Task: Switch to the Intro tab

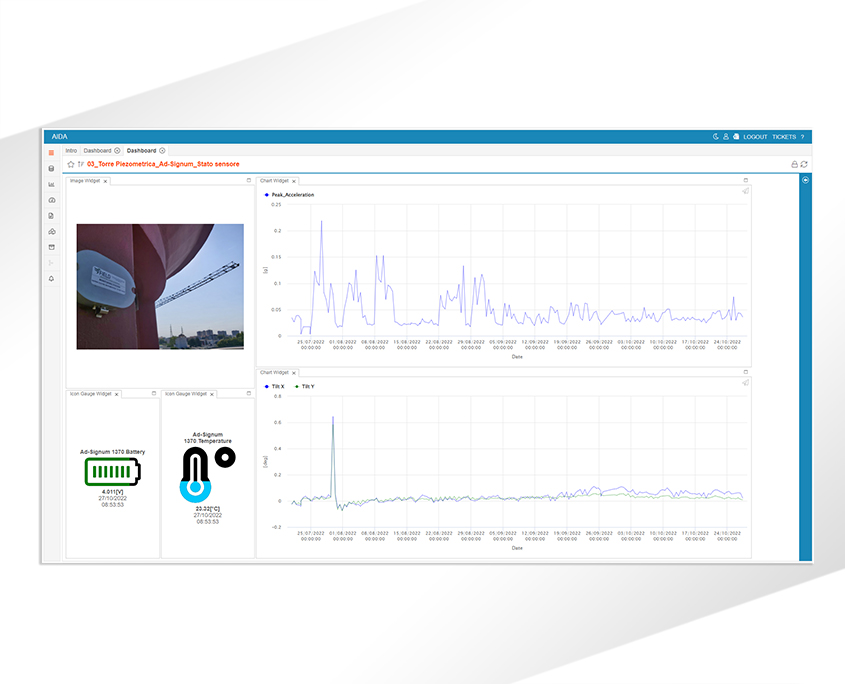Action: [71, 150]
